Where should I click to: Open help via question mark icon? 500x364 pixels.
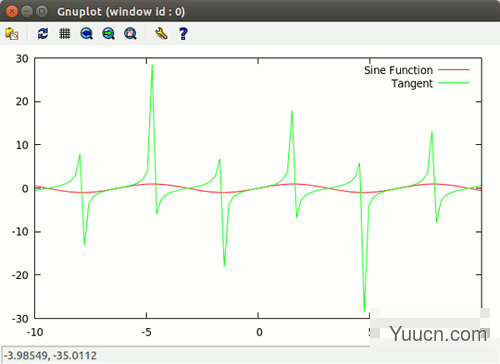(x=183, y=34)
